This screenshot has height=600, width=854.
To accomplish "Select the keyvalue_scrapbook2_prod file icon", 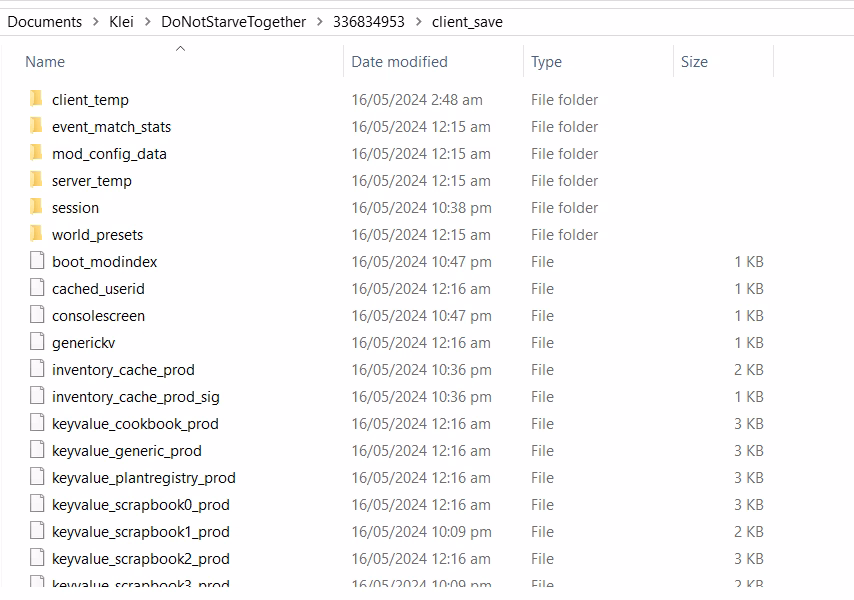I will pos(37,558).
